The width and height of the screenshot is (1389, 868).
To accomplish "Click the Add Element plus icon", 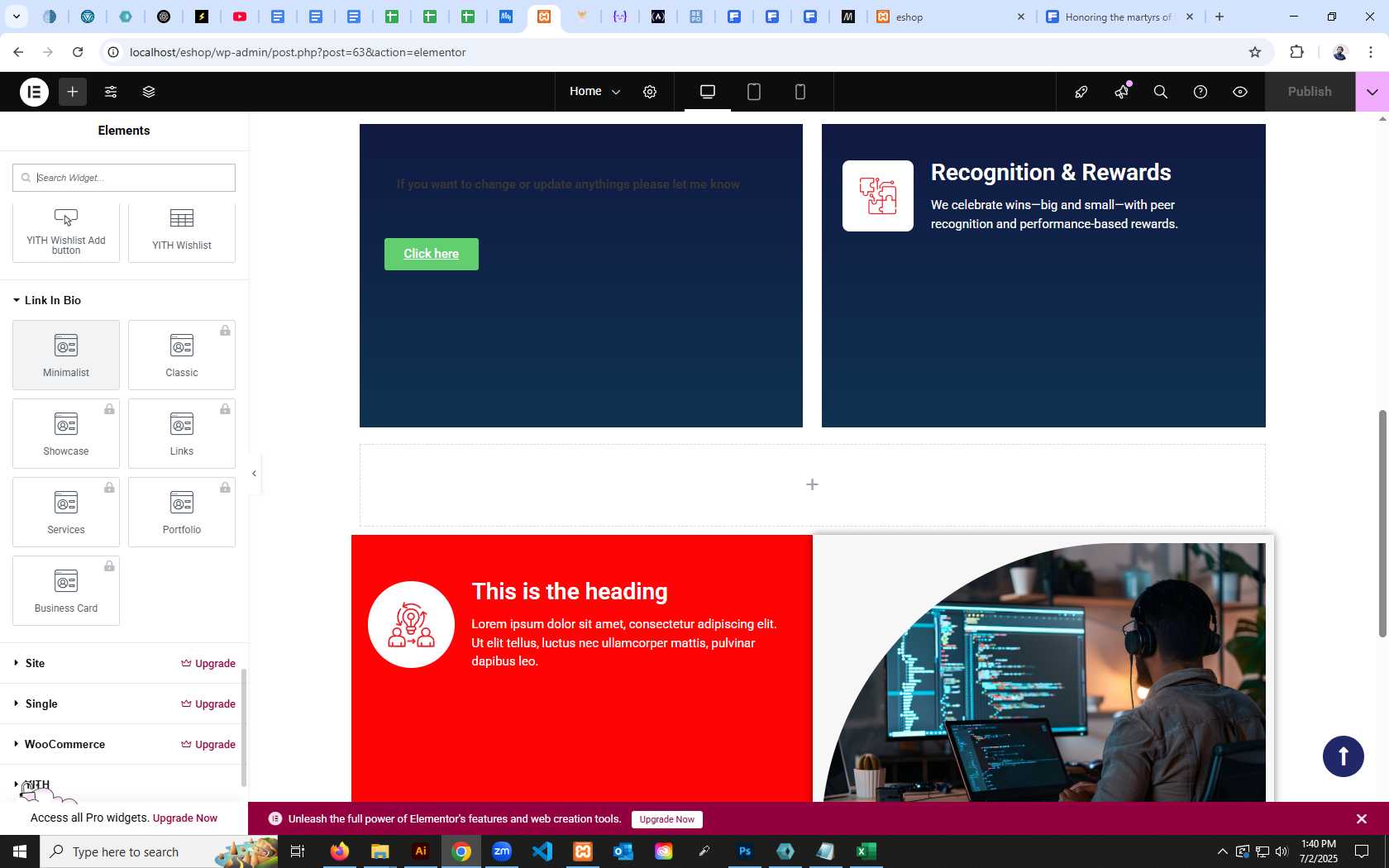I will [x=73, y=92].
